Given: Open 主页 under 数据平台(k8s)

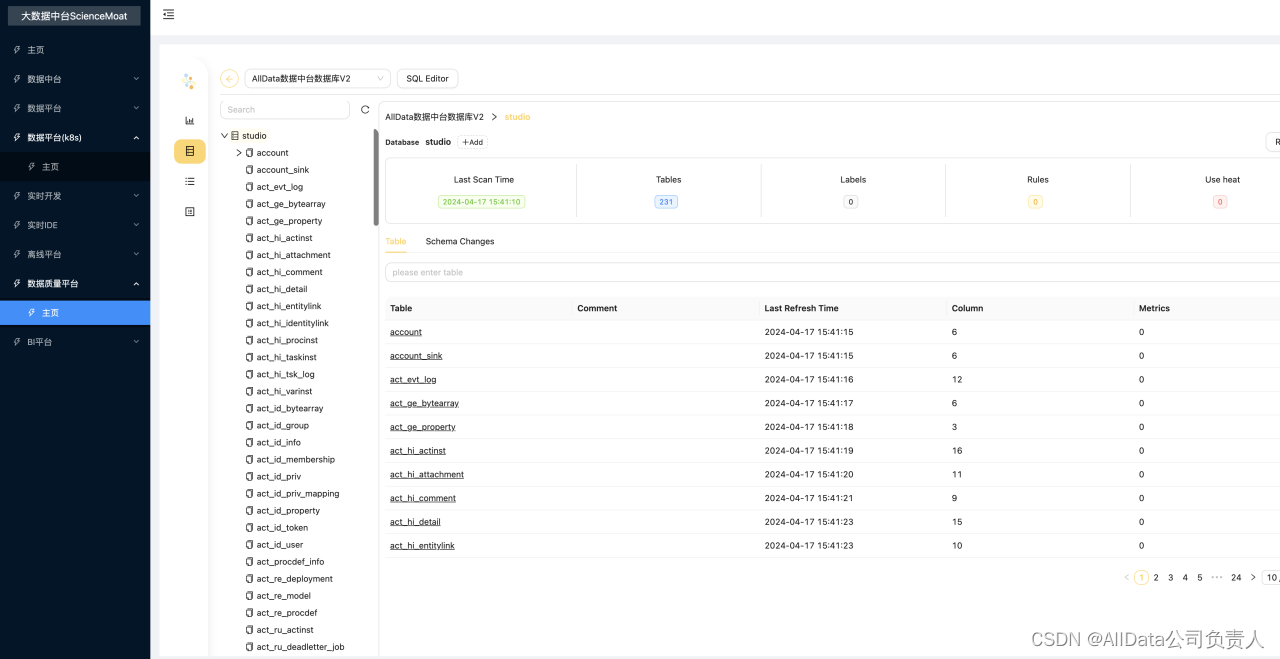Looking at the screenshot, I should tap(75, 167).
